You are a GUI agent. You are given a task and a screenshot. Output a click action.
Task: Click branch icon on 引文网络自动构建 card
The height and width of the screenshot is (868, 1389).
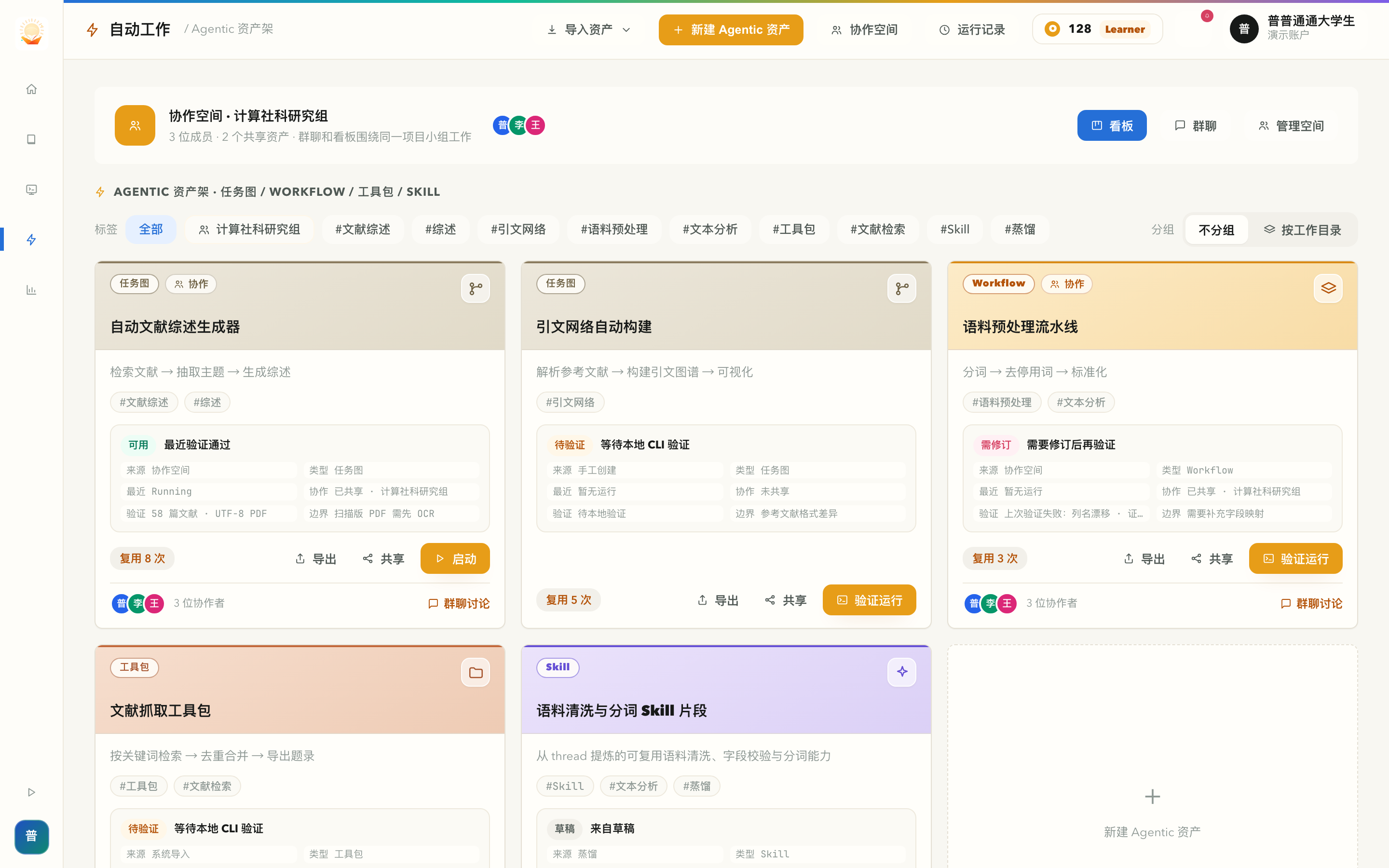coord(902,288)
